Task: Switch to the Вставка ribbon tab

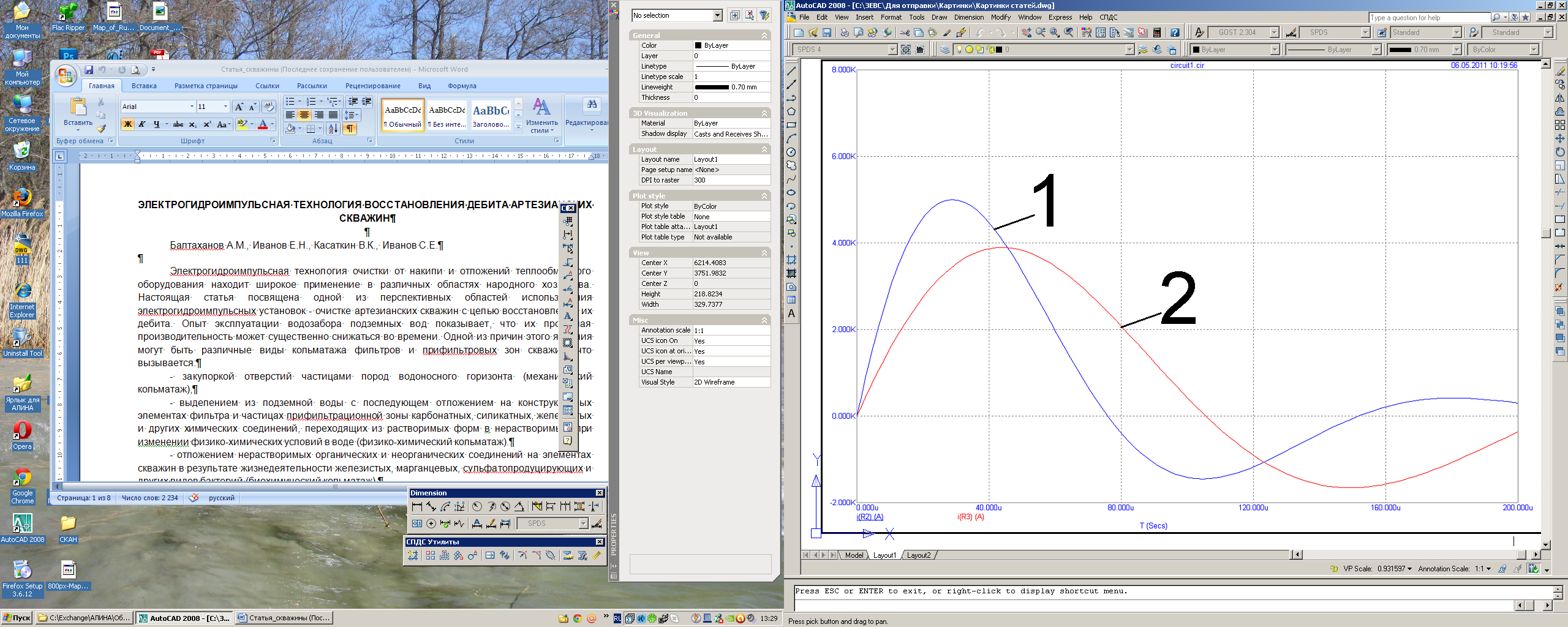Action: (x=144, y=86)
